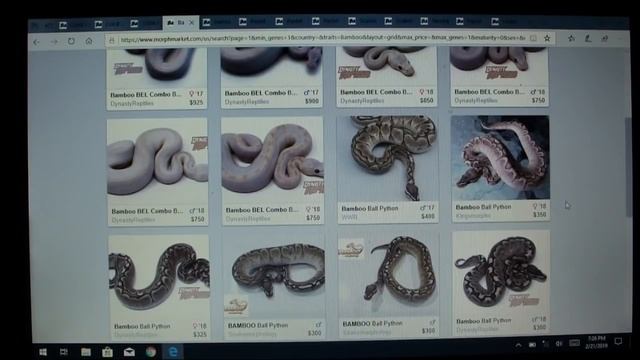Open the browser home page icon
This screenshot has height=360, width=640.
89,41
